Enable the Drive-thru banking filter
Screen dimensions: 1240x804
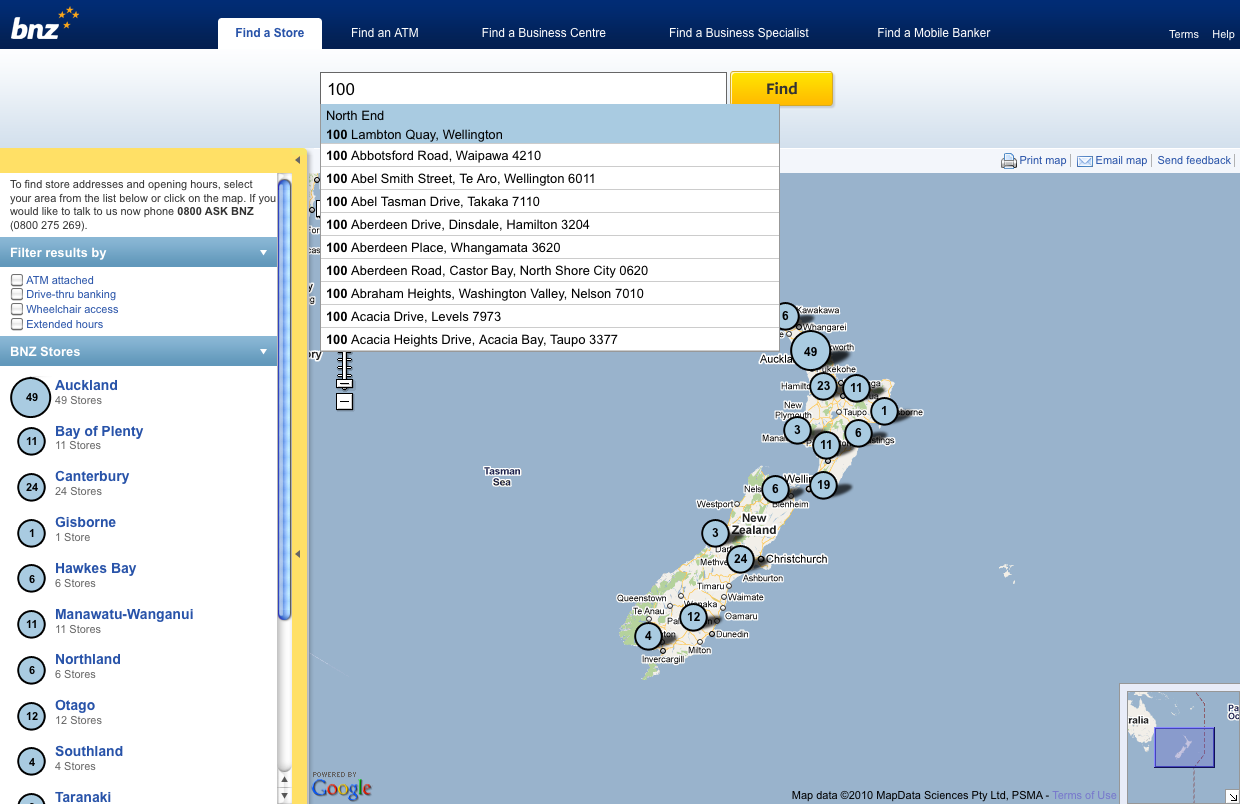(x=17, y=294)
